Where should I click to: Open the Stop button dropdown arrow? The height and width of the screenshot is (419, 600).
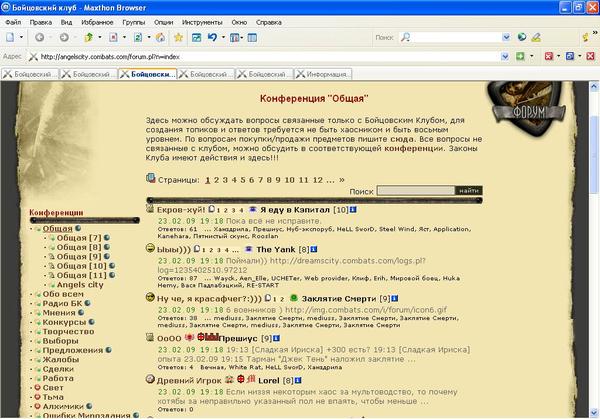click(124, 37)
